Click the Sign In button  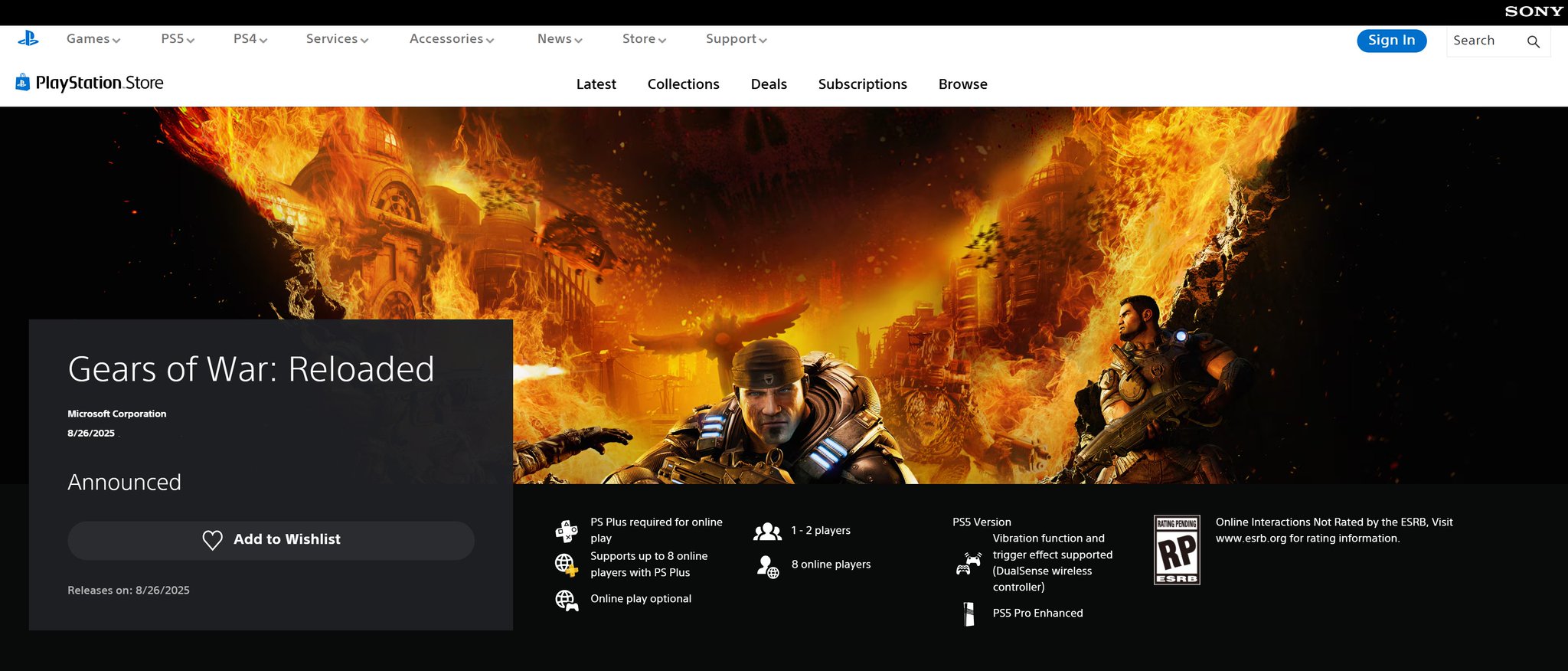point(1391,41)
